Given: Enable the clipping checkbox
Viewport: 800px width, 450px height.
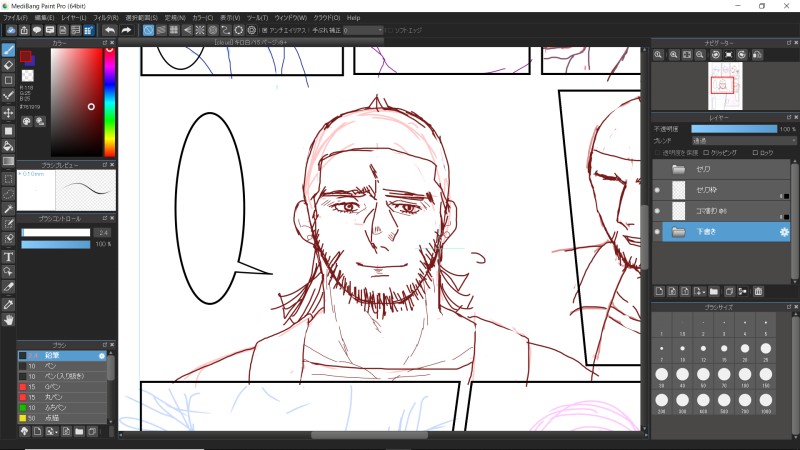Looking at the screenshot, I should [x=706, y=153].
